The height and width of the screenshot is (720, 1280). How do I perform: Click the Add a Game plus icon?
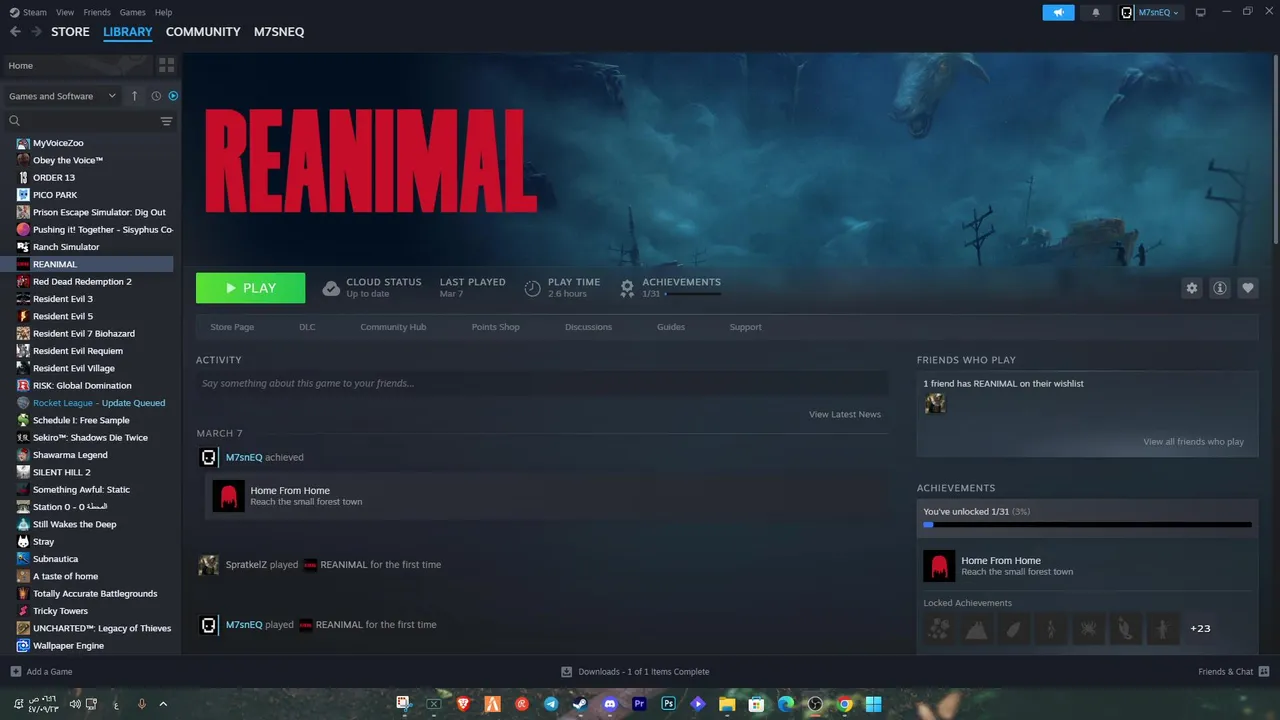tap(15, 671)
